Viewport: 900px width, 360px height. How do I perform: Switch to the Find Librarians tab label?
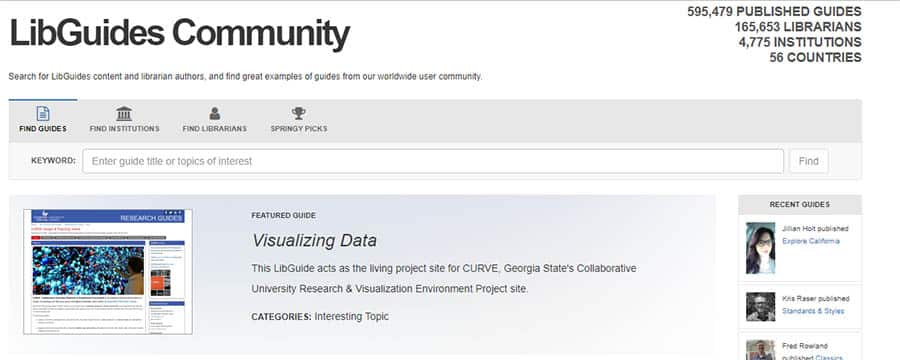(215, 129)
